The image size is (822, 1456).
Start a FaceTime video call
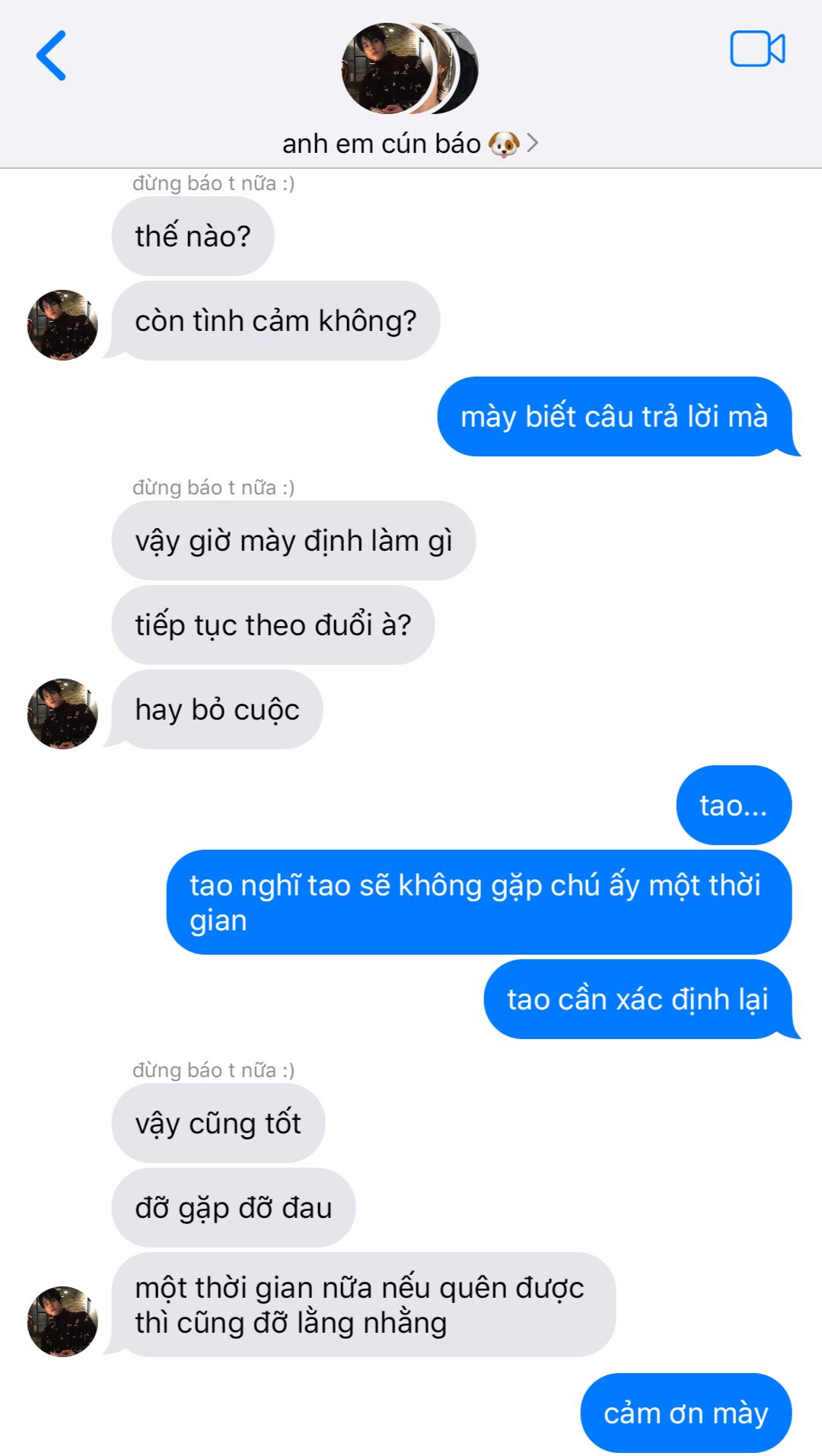click(757, 49)
